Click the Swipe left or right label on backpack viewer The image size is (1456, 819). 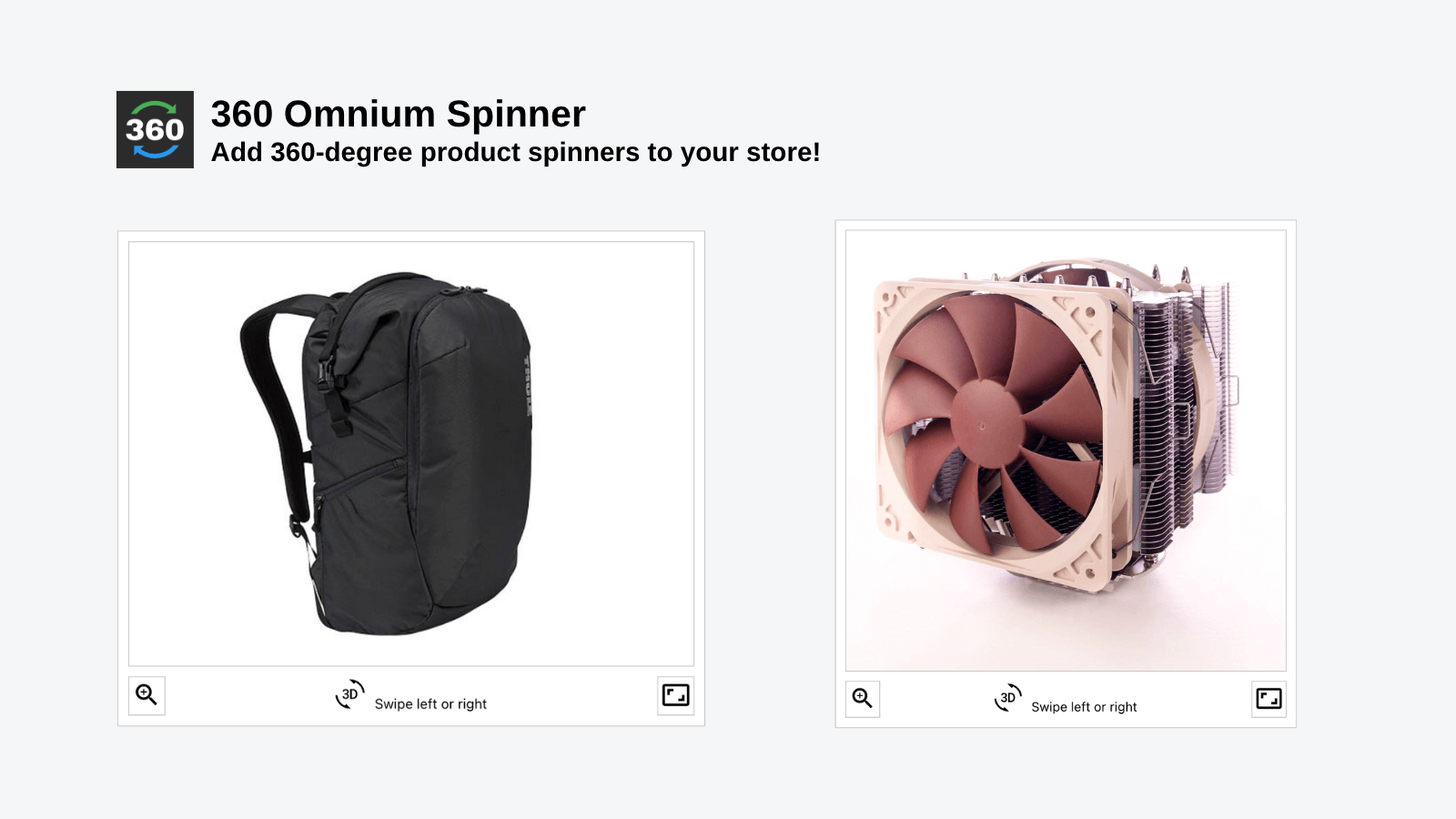tap(432, 703)
